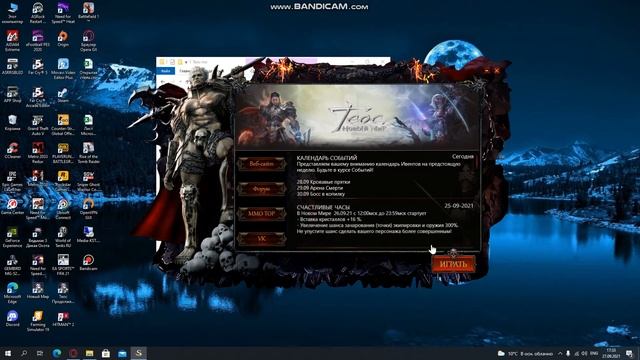Launch Counter-Strike Global Offensive shortcut
Screen dimensions: 640x360
coord(63,125)
